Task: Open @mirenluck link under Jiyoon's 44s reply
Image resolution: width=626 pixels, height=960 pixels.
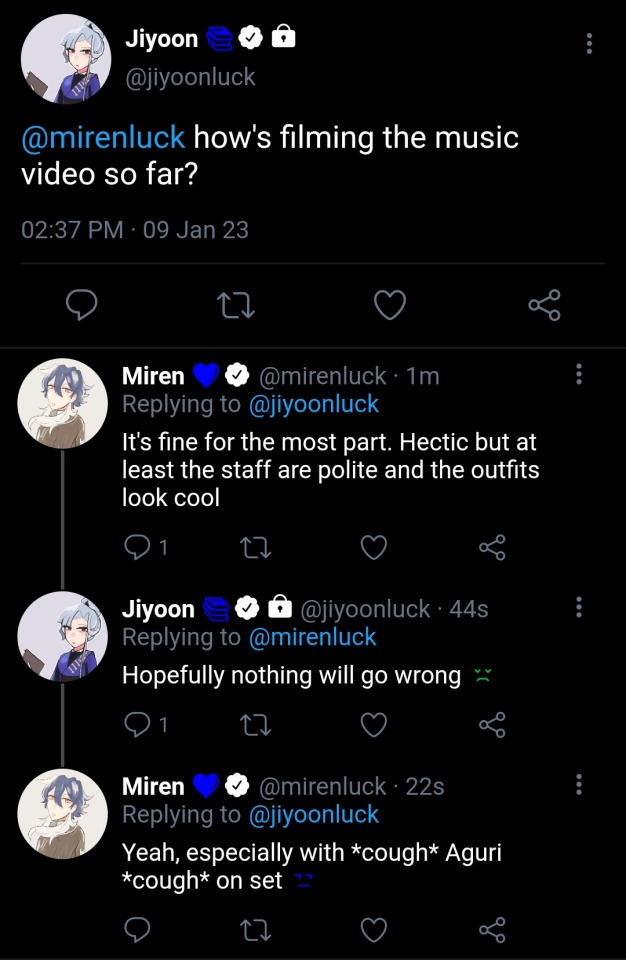Action: pos(312,637)
